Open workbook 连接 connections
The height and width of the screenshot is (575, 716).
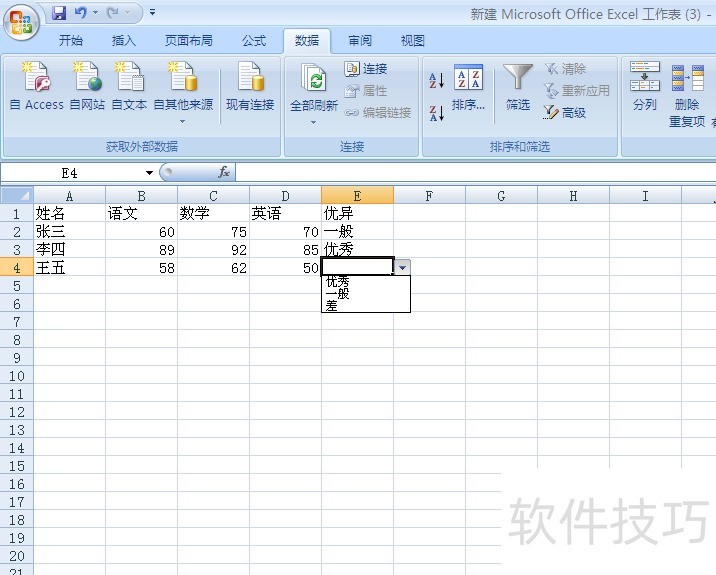[366, 69]
